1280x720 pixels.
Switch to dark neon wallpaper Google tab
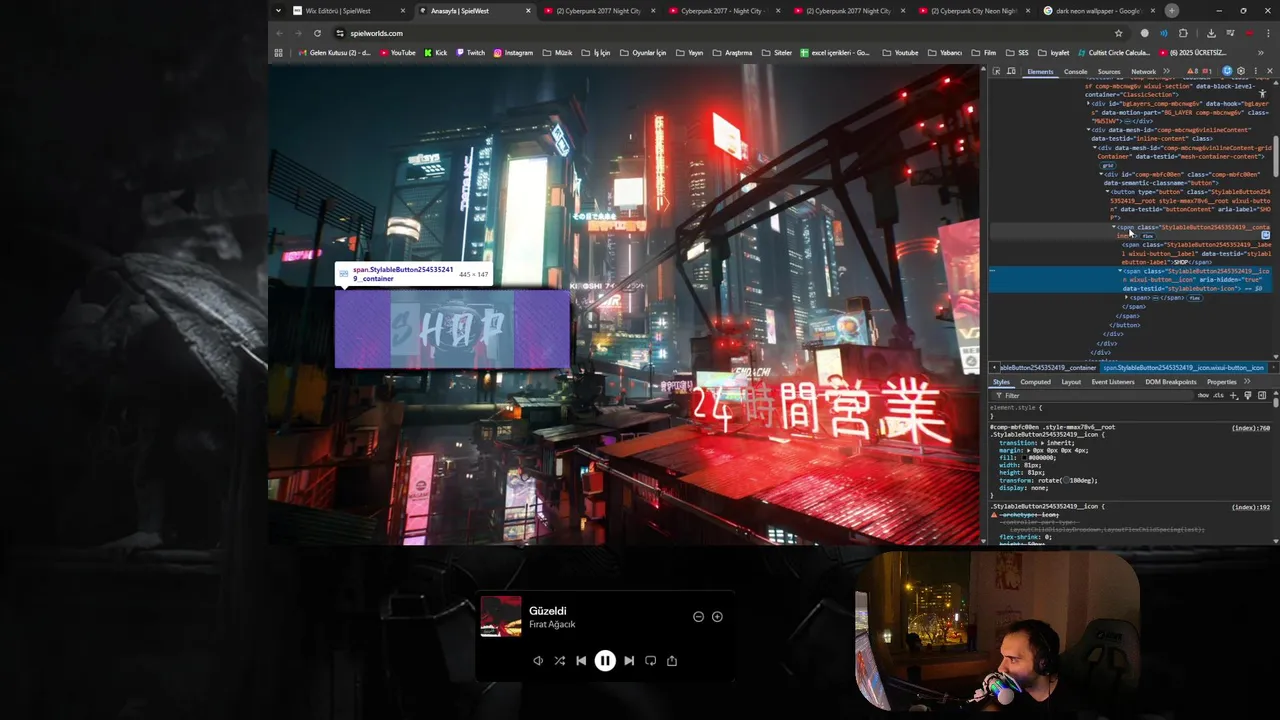[x=1098, y=11]
